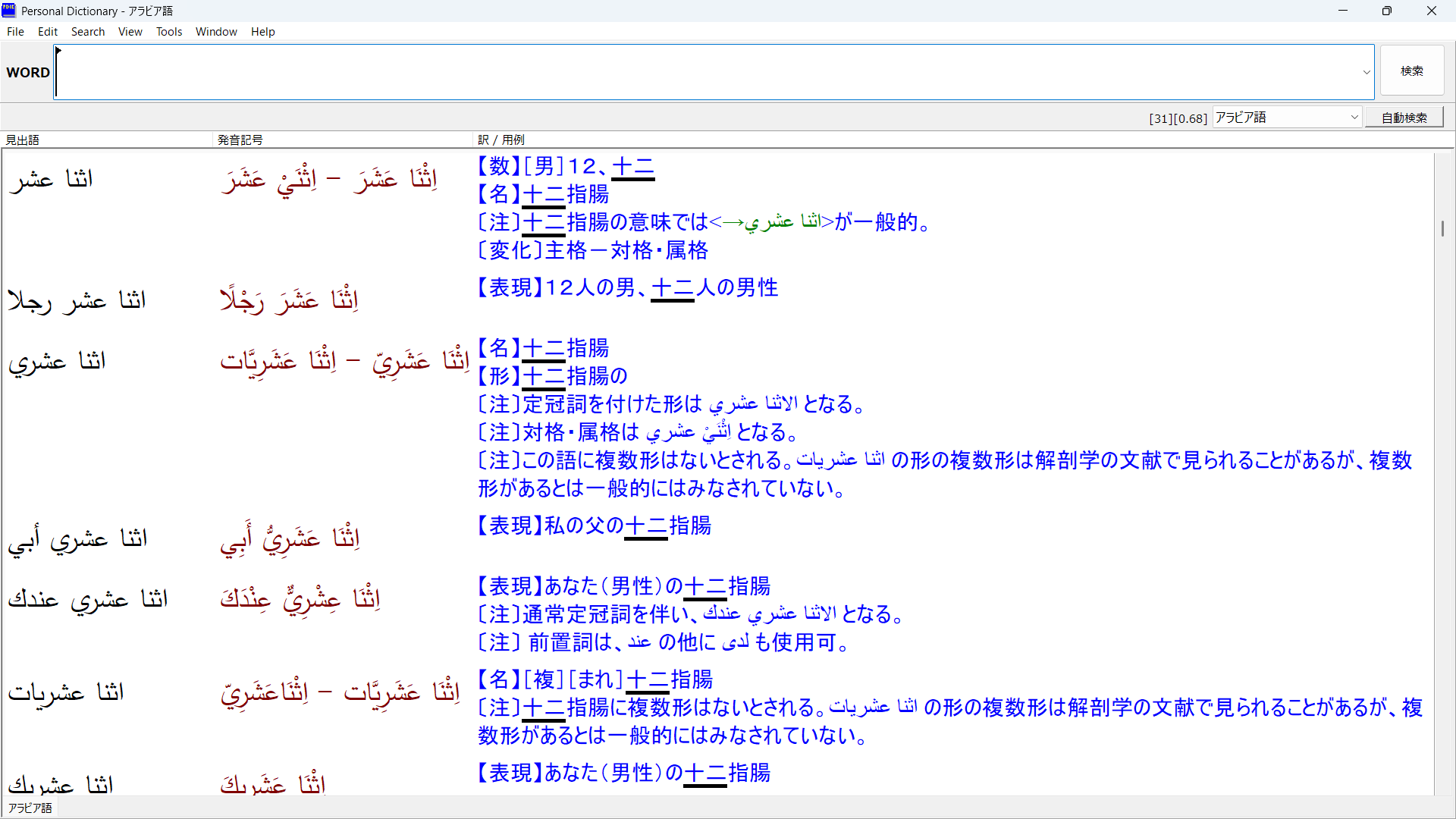
Task: Click the underlined 十二 link in first entry
Action: point(633,166)
